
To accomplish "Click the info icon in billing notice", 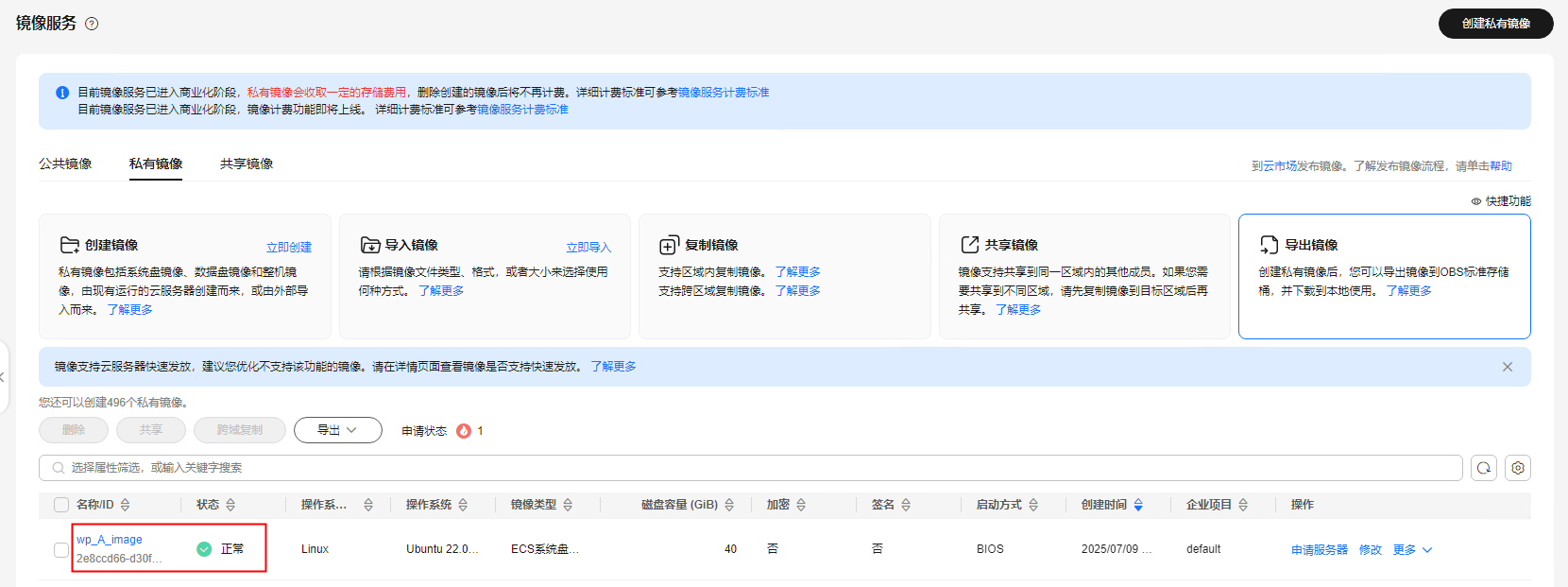I will point(62,93).
